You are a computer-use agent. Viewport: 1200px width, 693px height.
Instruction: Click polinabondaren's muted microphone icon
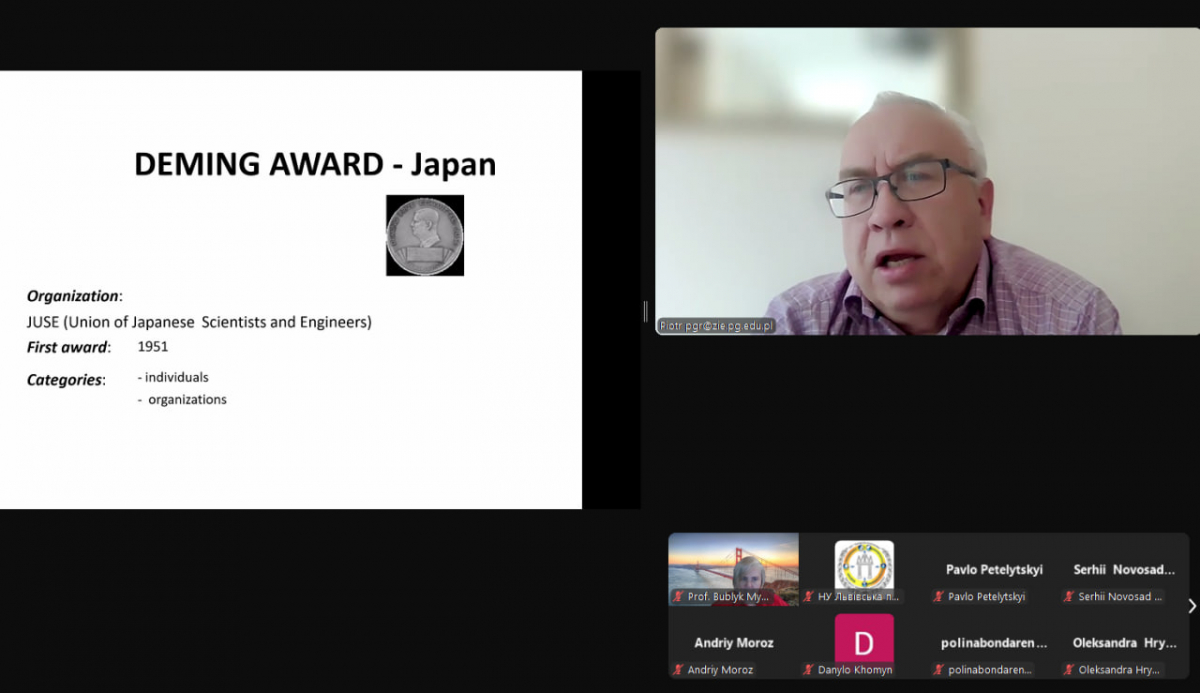coord(939,670)
